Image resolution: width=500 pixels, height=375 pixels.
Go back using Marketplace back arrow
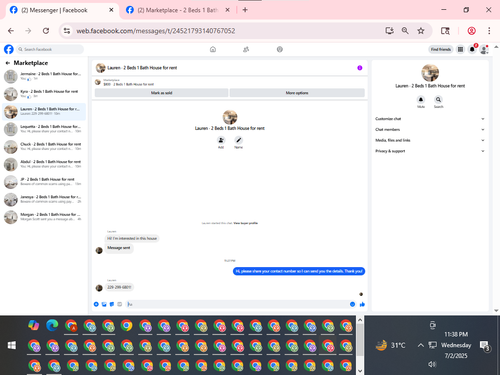coord(8,63)
